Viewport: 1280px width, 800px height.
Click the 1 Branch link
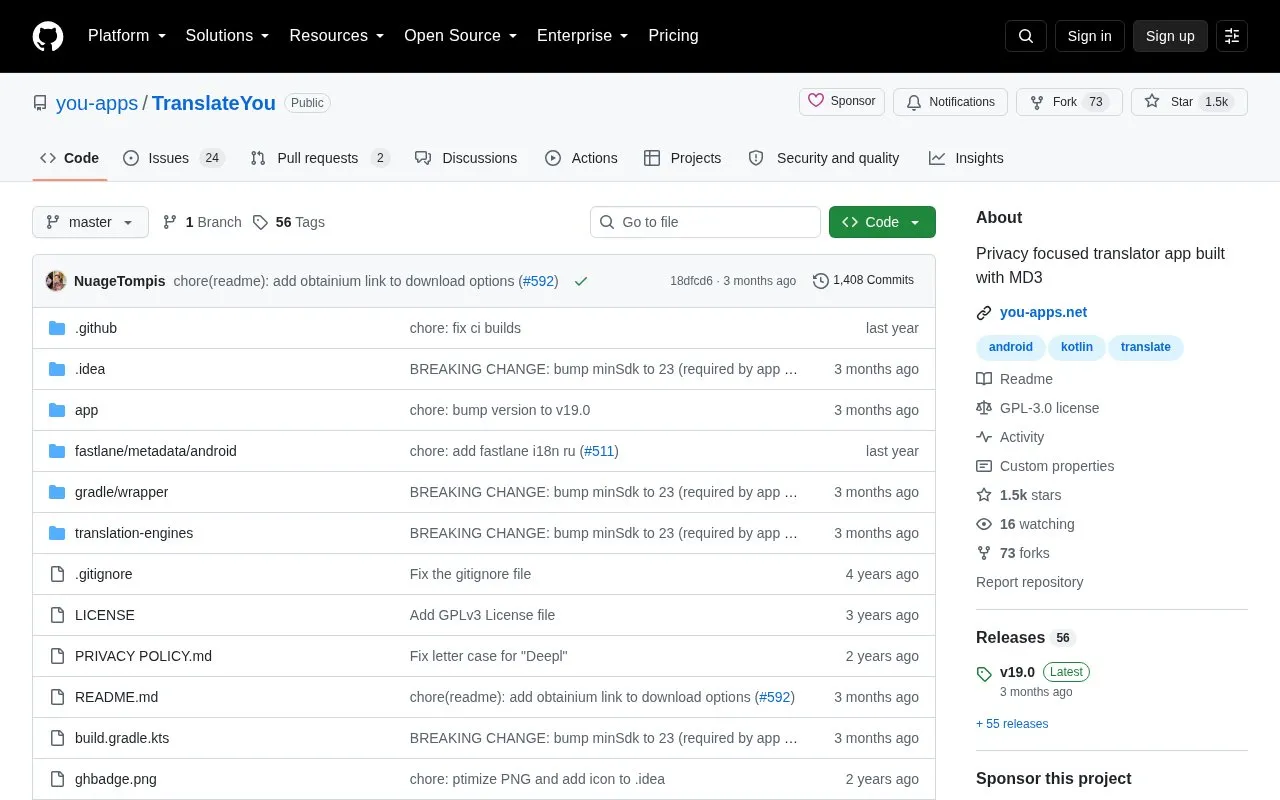pyautogui.click(x=202, y=222)
